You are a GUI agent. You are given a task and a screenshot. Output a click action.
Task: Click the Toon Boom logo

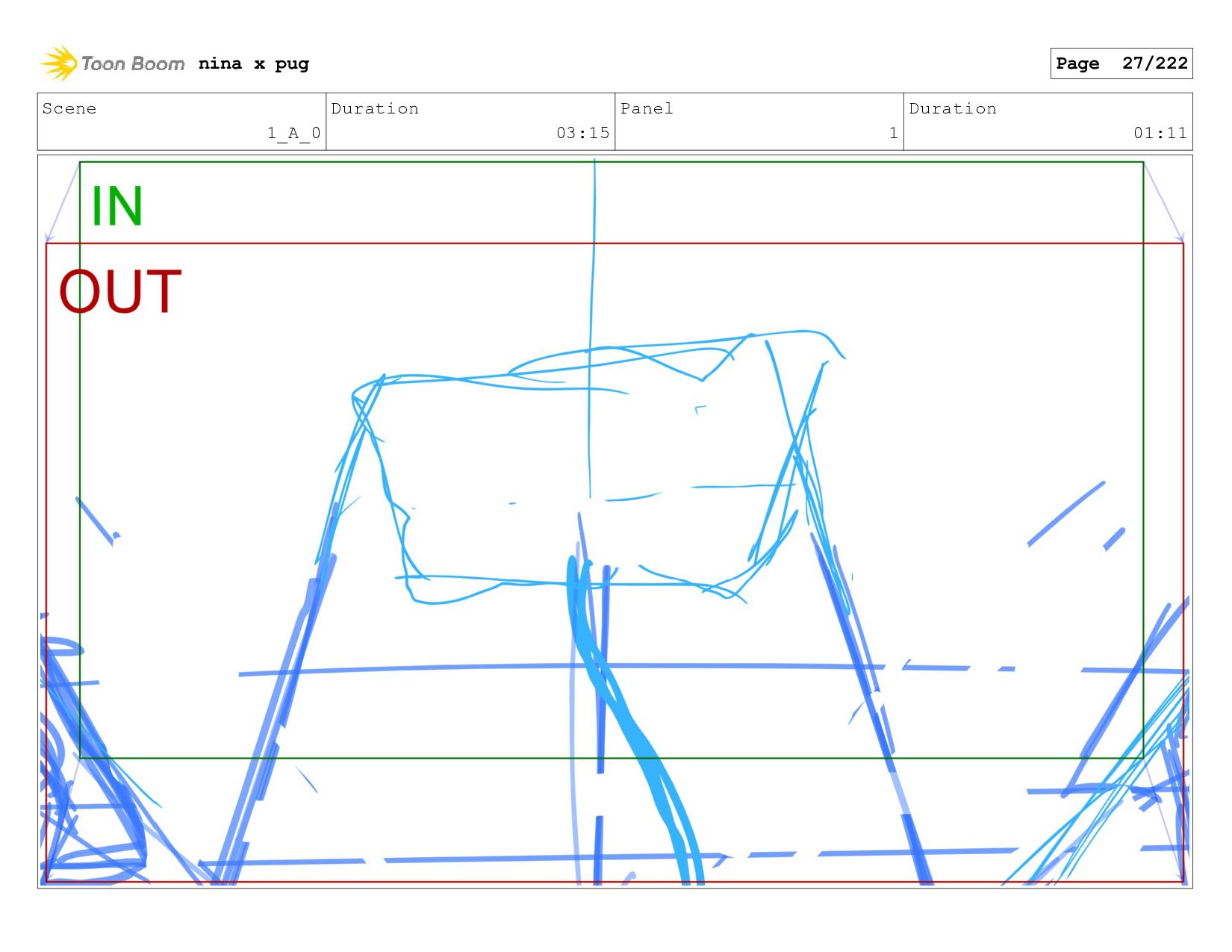point(112,63)
